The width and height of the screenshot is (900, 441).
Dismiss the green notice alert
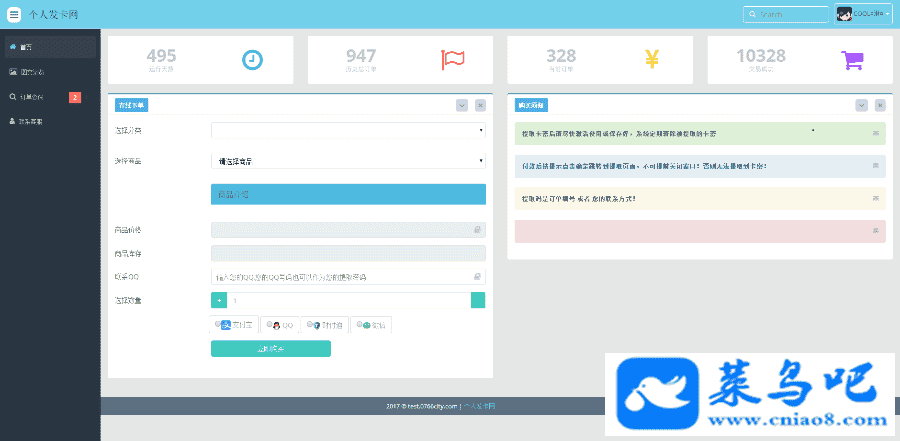tap(876, 133)
